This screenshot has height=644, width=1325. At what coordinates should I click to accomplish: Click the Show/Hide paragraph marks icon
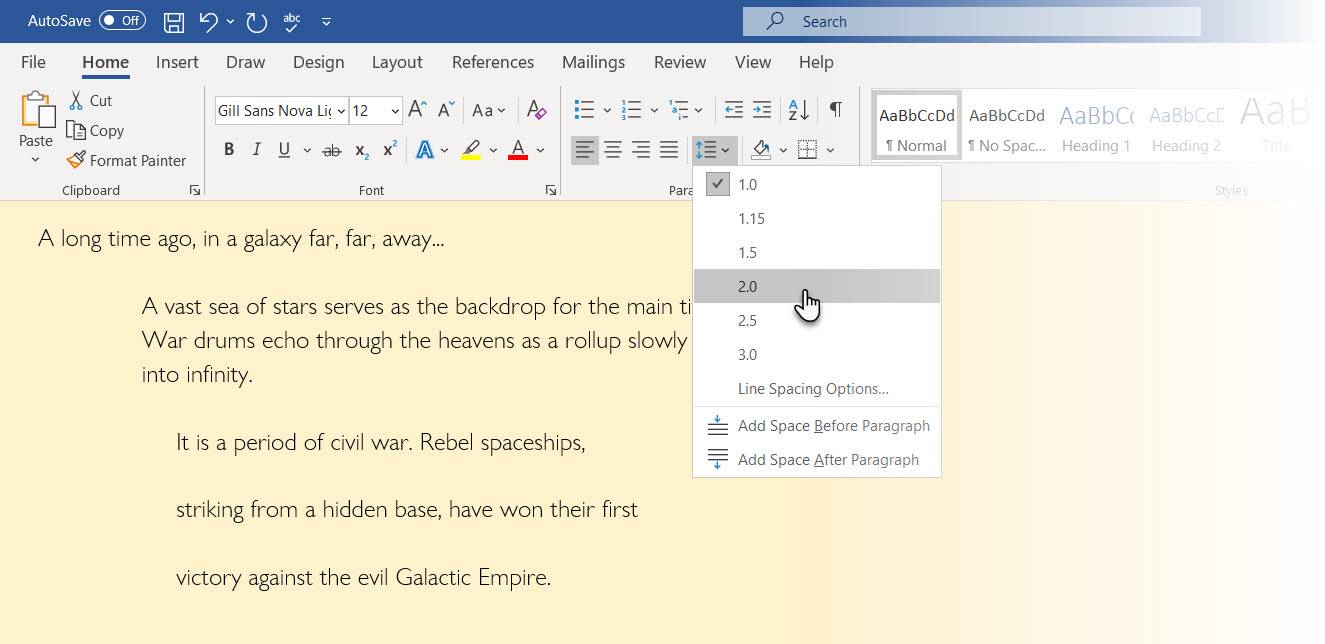(835, 109)
